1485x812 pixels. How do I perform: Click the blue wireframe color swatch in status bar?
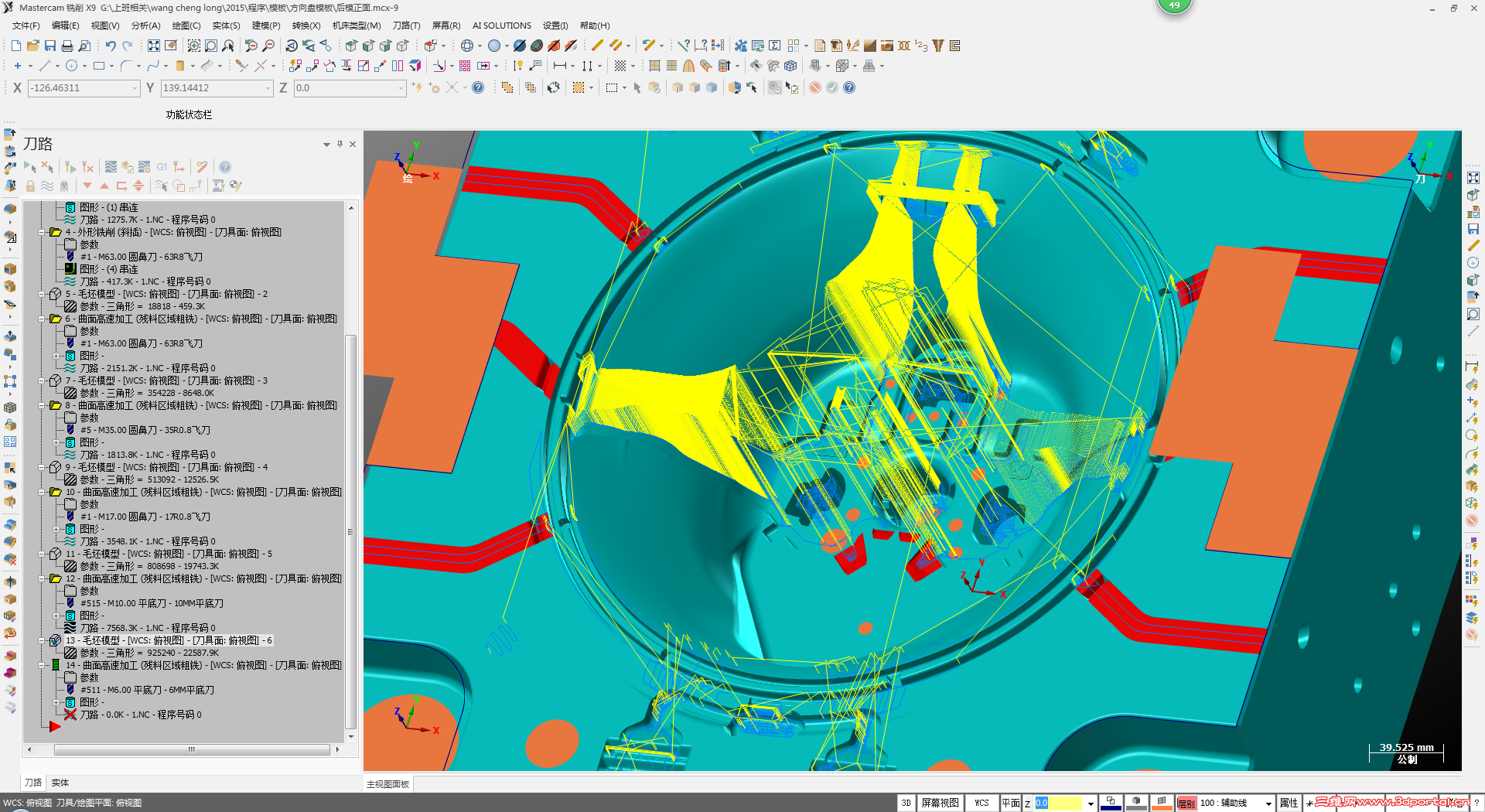(1111, 803)
